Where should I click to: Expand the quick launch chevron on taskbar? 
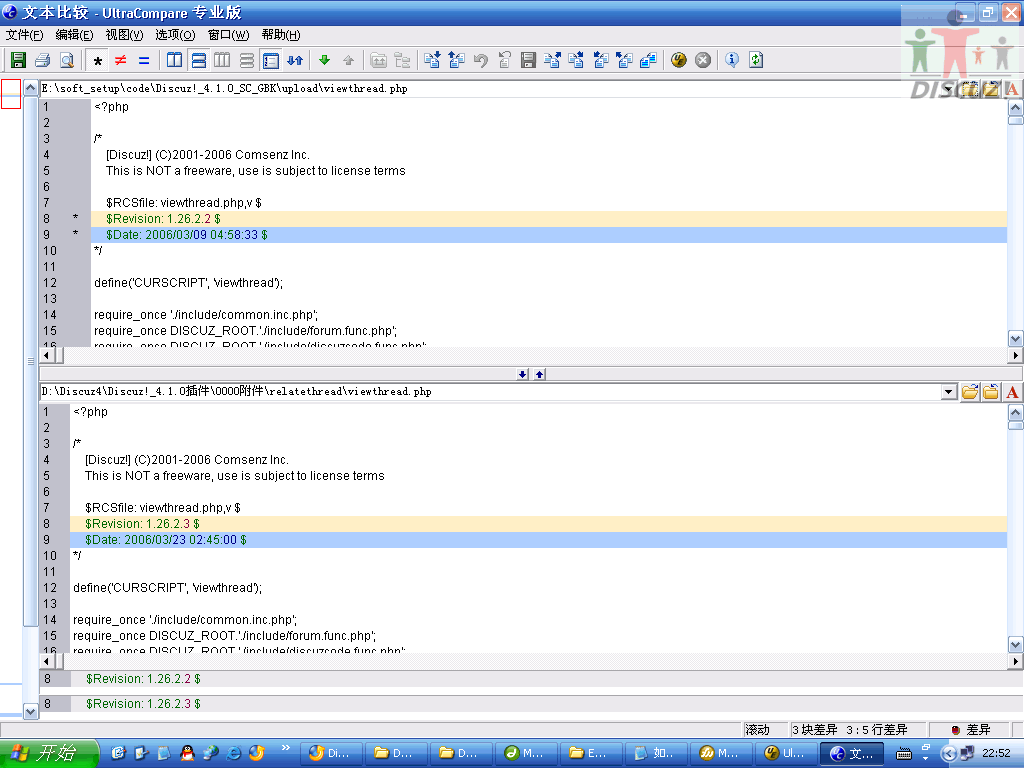pyautogui.click(x=285, y=748)
